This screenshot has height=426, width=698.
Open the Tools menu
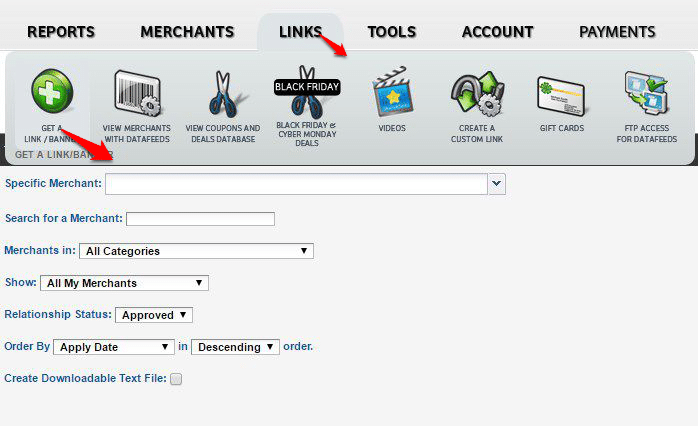pyautogui.click(x=392, y=32)
